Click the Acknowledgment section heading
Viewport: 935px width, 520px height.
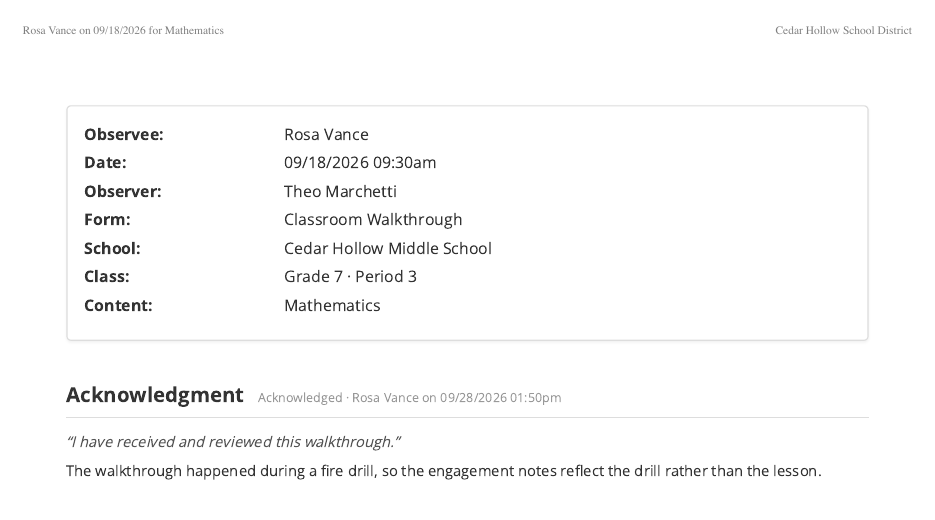pos(154,395)
